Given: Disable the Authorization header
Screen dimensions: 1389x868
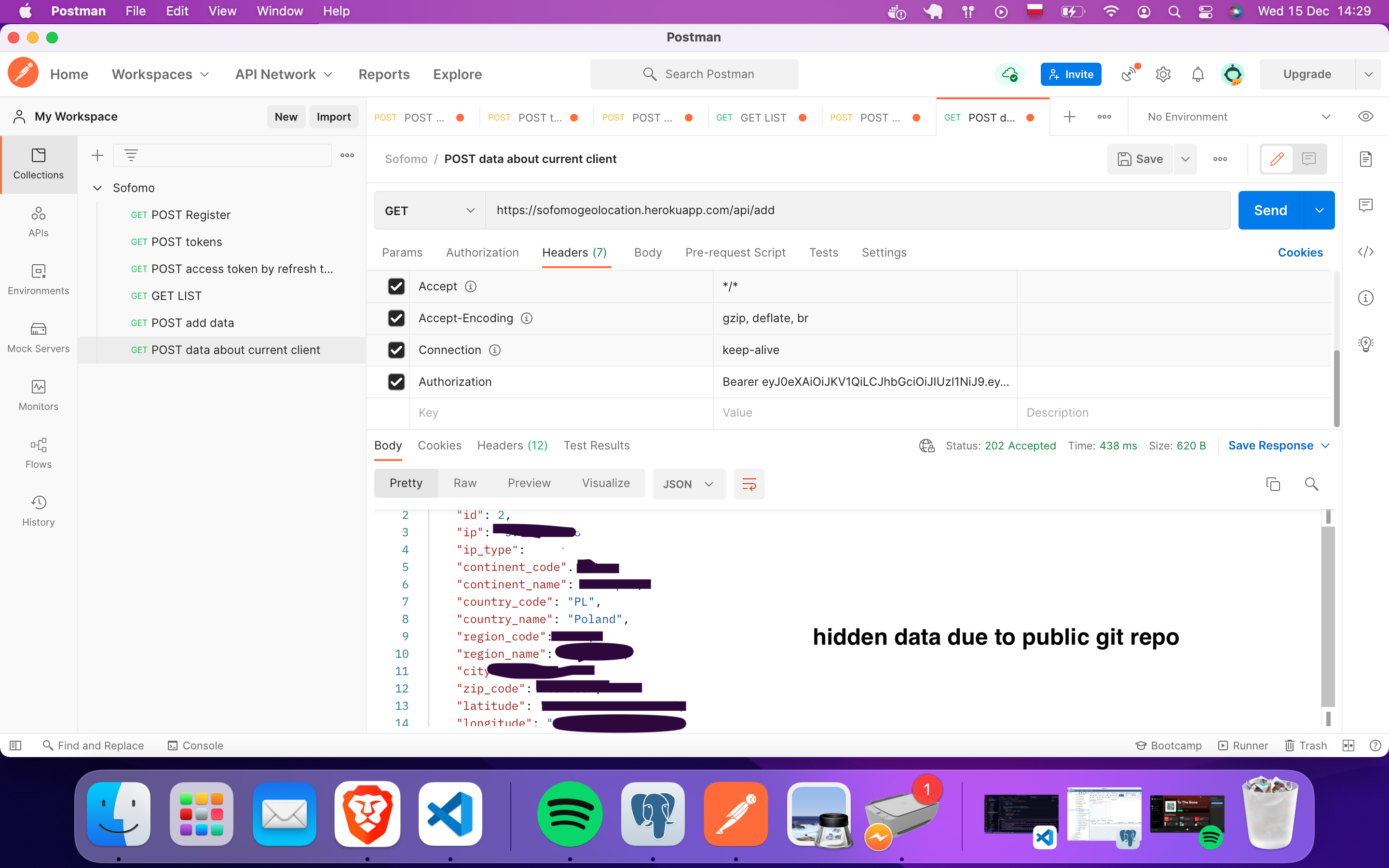Looking at the screenshot, I should 396,382.
